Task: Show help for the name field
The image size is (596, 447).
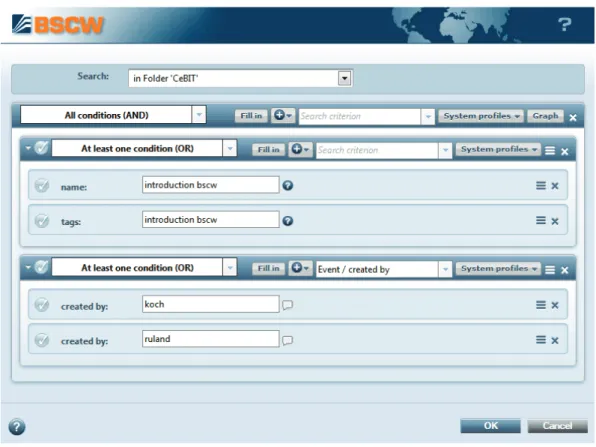Action: (288, 185)
